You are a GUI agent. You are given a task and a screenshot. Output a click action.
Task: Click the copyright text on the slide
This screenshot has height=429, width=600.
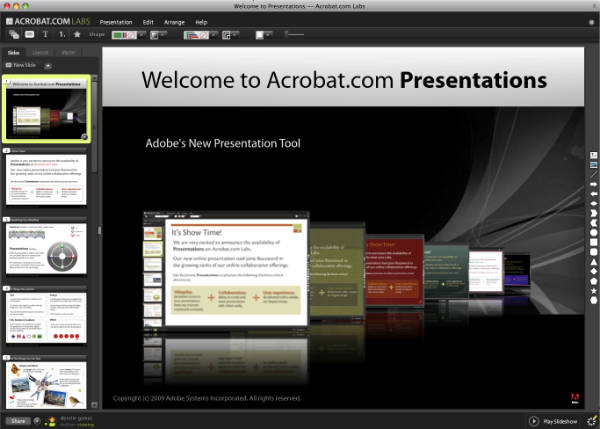pos(207,398)
